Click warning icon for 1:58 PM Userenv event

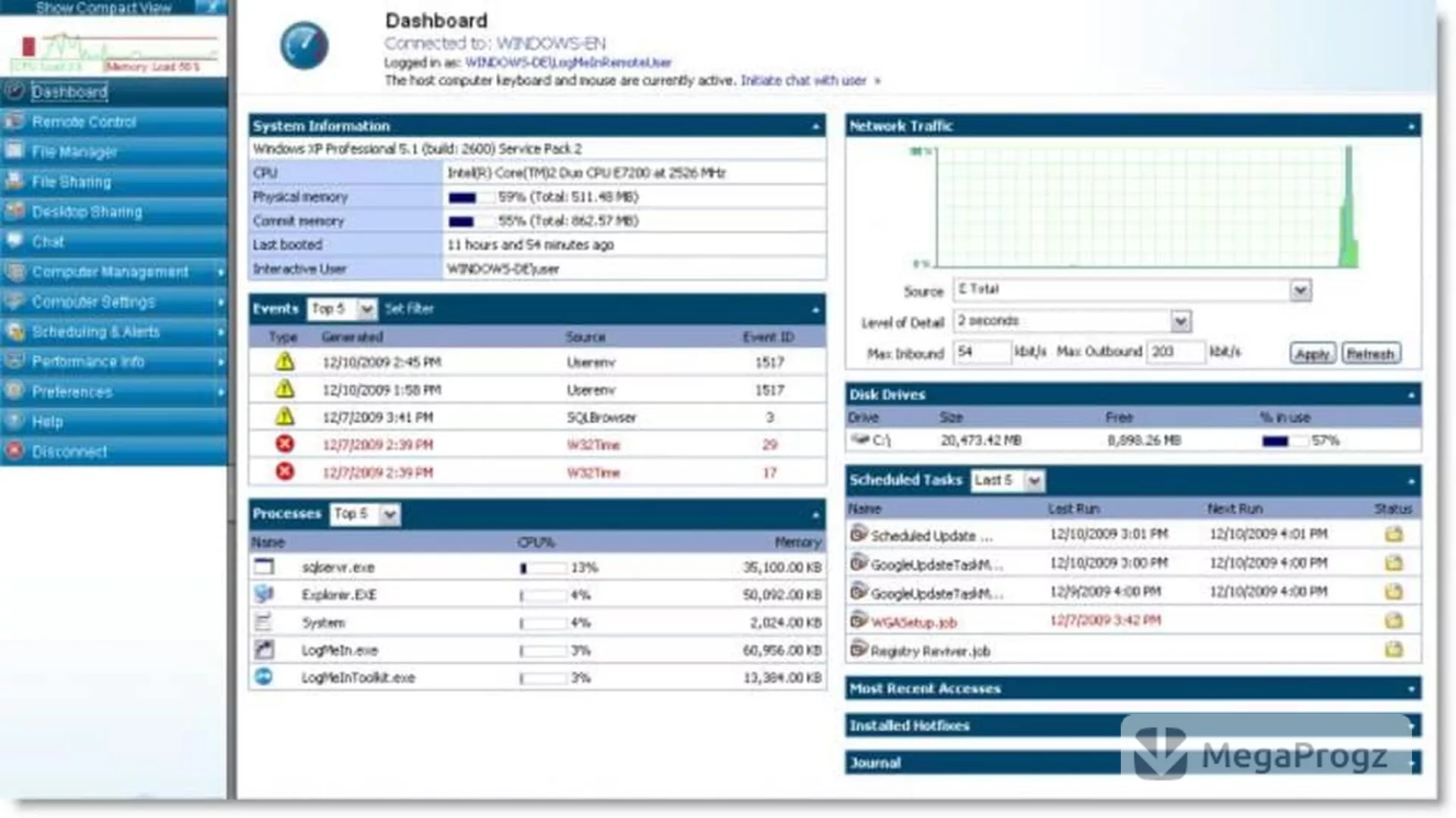pos(284,389)
